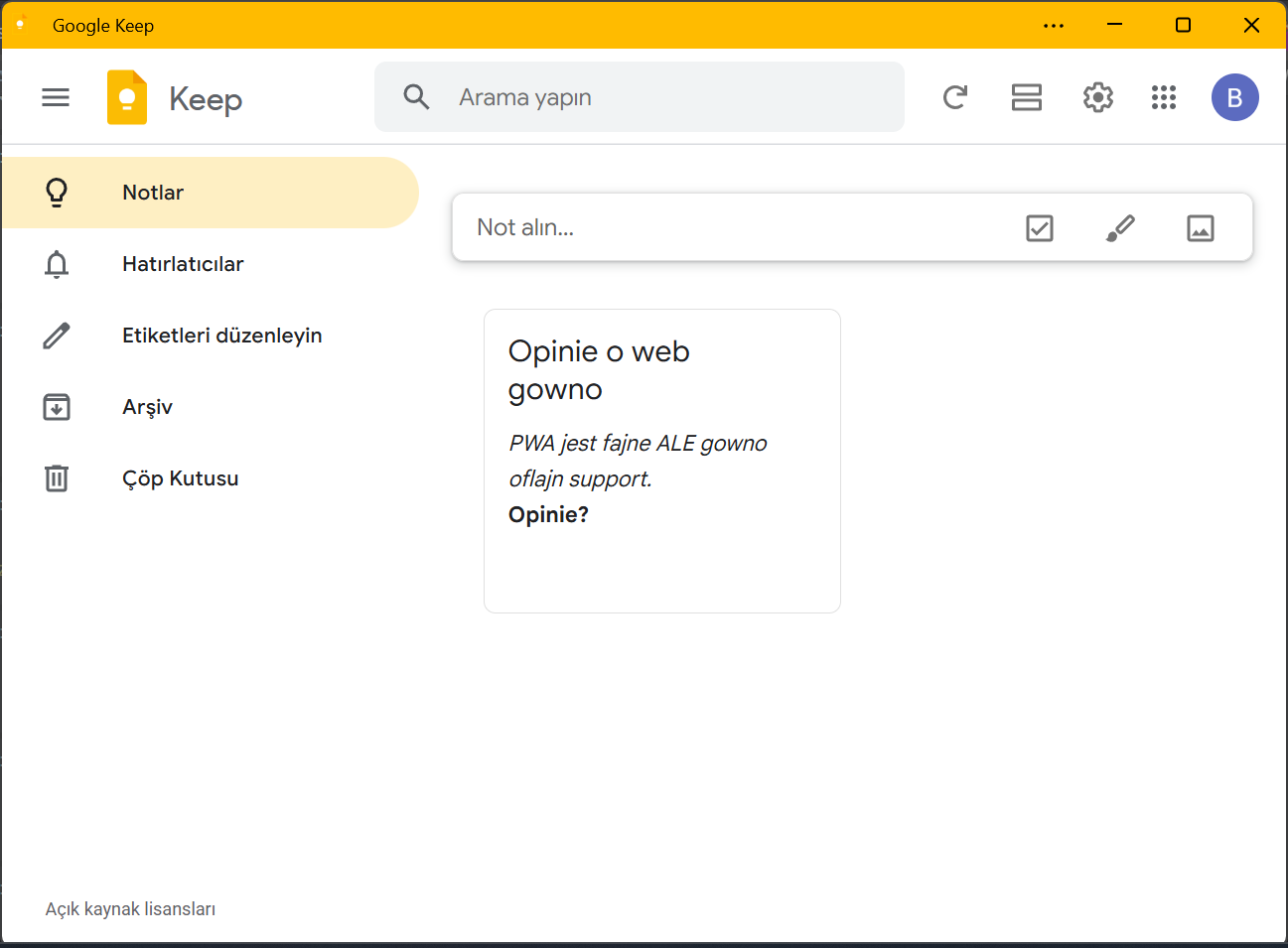Click the Keep wordmark text
This screenshot has height=948, width=1288.
click(206, 99)
